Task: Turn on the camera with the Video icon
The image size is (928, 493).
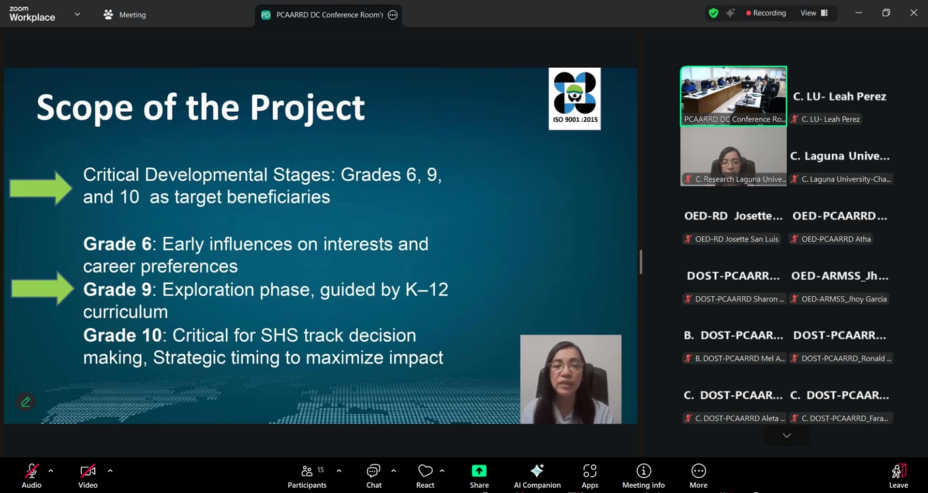Action: [x=88, y=472]
